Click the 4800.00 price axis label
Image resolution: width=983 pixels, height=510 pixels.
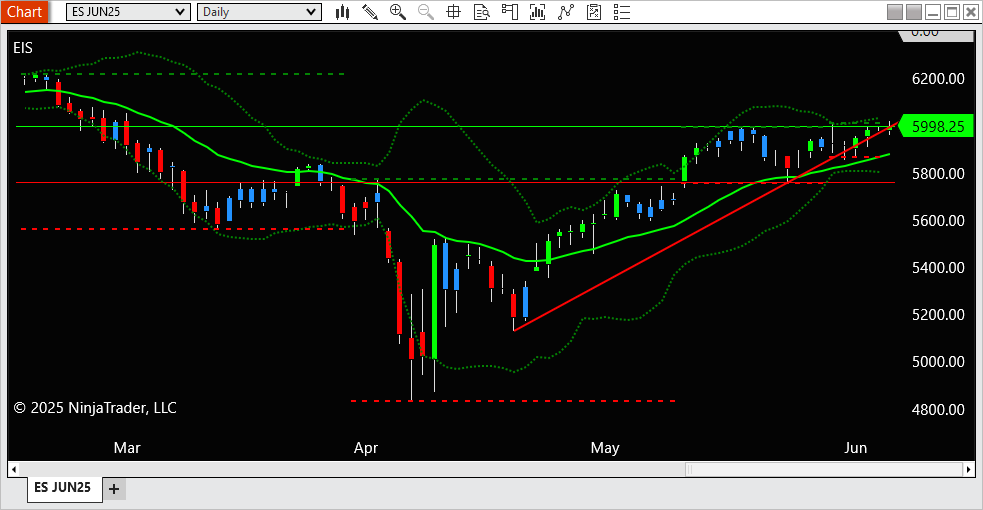click(938, 409)
